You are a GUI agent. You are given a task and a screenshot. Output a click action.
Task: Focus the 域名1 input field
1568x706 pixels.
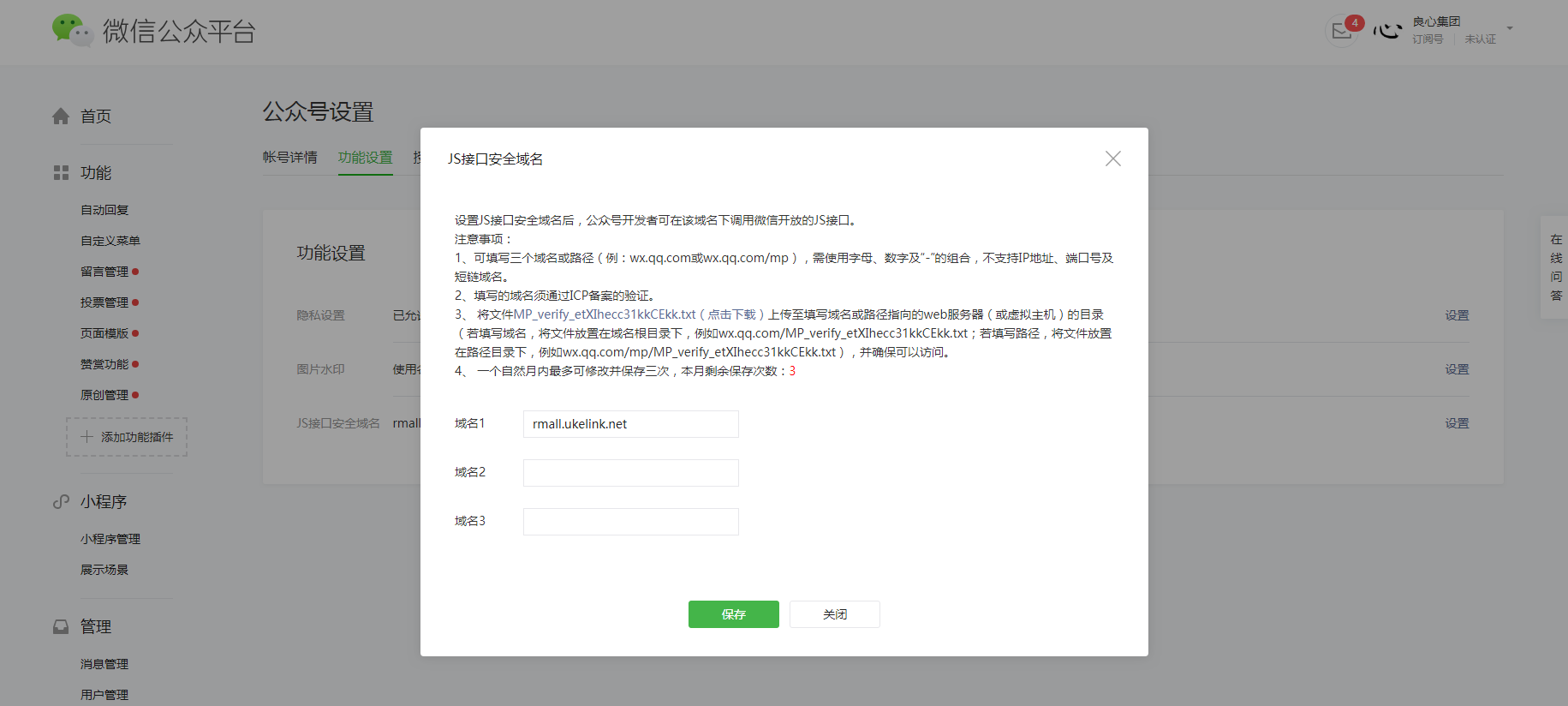(x=631, y=424)
